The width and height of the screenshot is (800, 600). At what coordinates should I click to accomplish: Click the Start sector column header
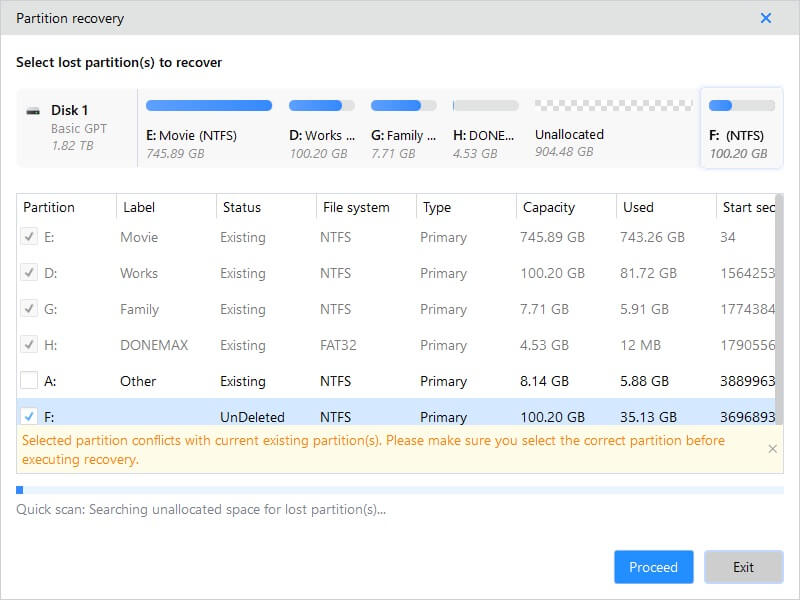746,207
